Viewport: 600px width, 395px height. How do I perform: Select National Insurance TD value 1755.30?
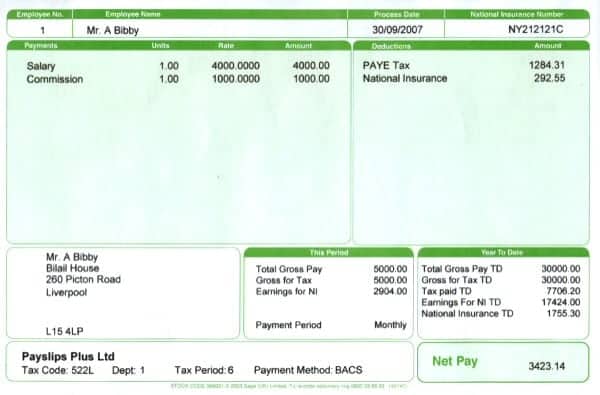[563, 313]
